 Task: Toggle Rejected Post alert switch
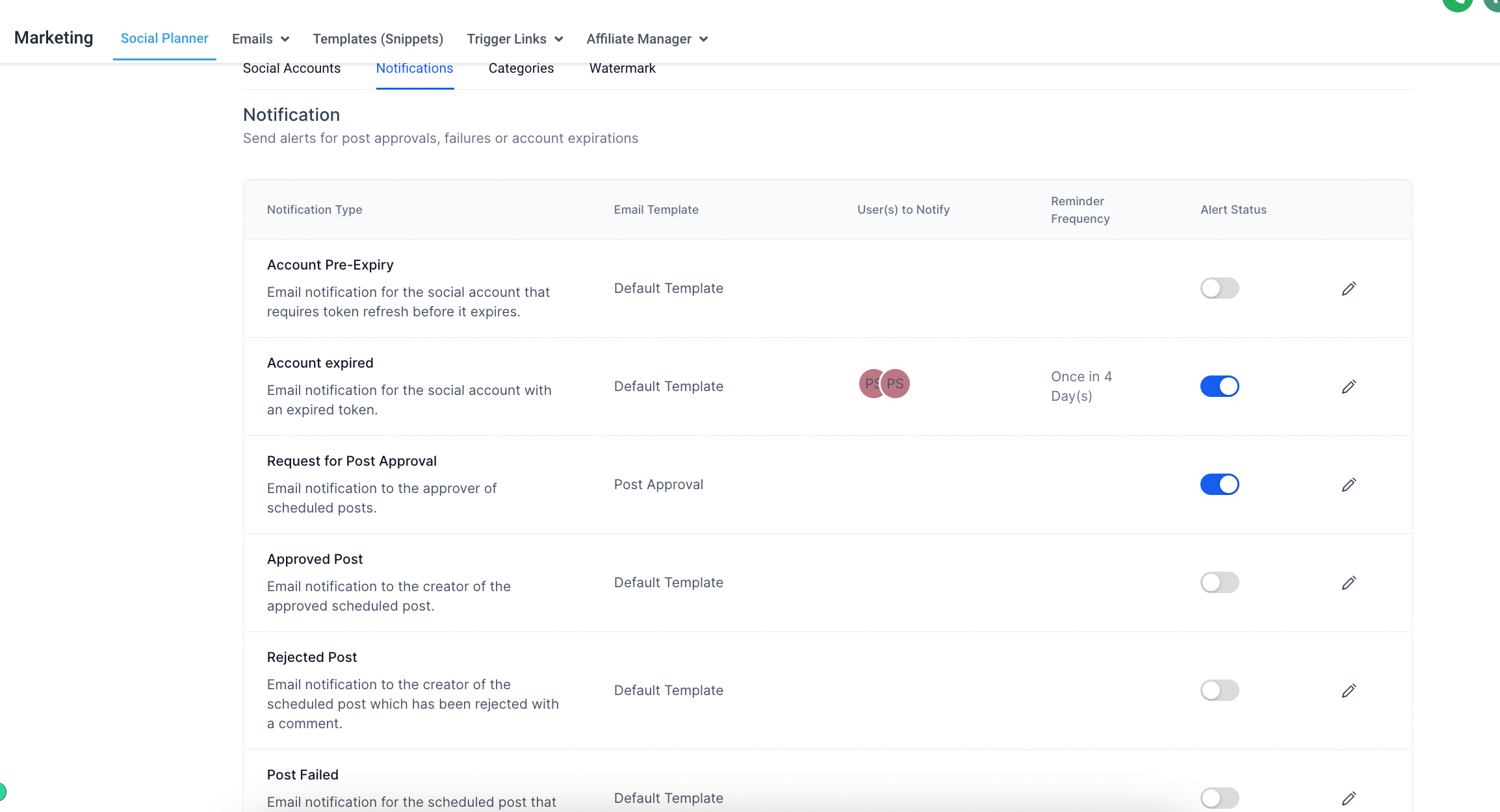coord(1219,691)
